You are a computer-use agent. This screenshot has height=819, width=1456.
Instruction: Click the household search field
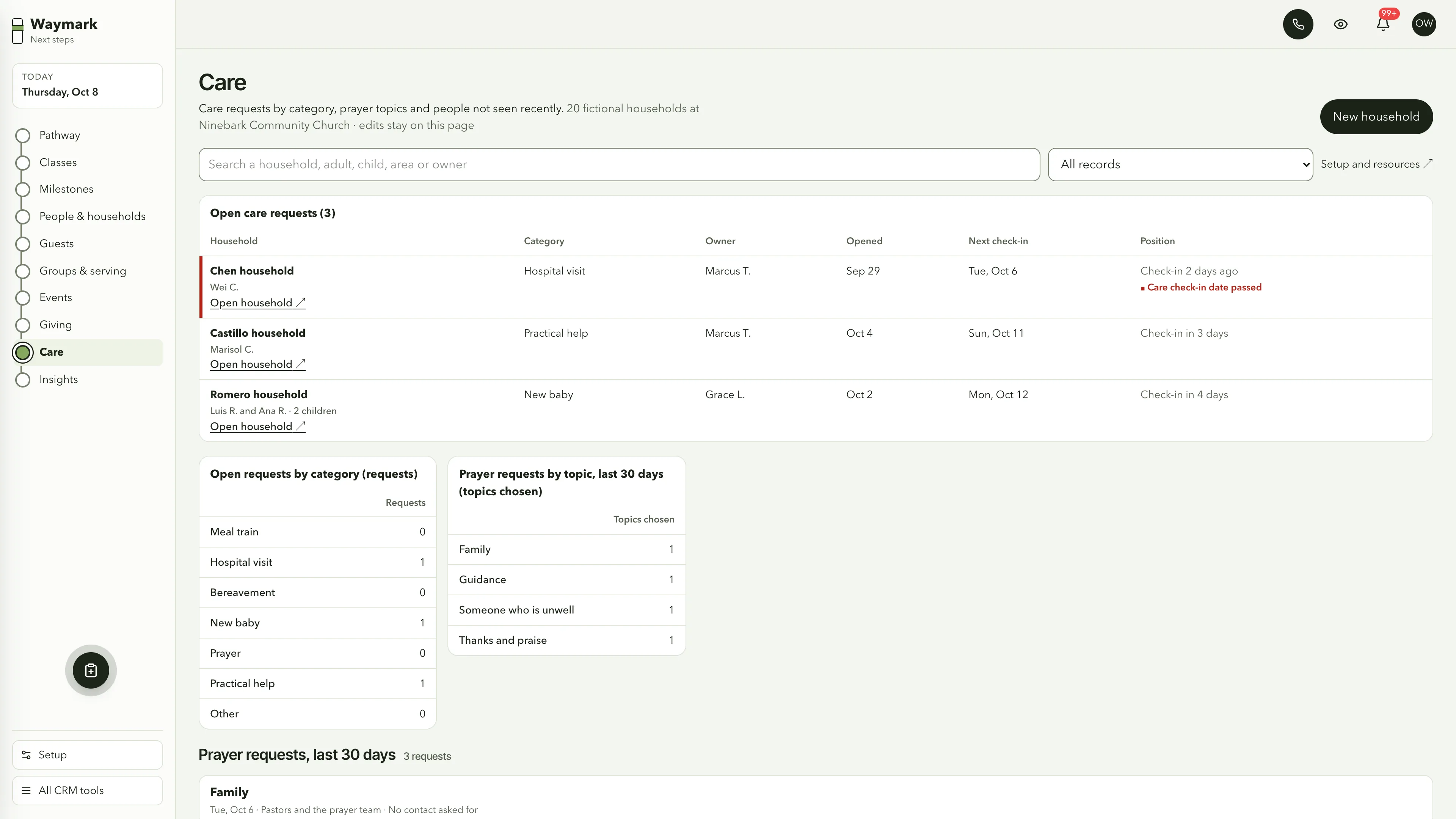(619, 165)
